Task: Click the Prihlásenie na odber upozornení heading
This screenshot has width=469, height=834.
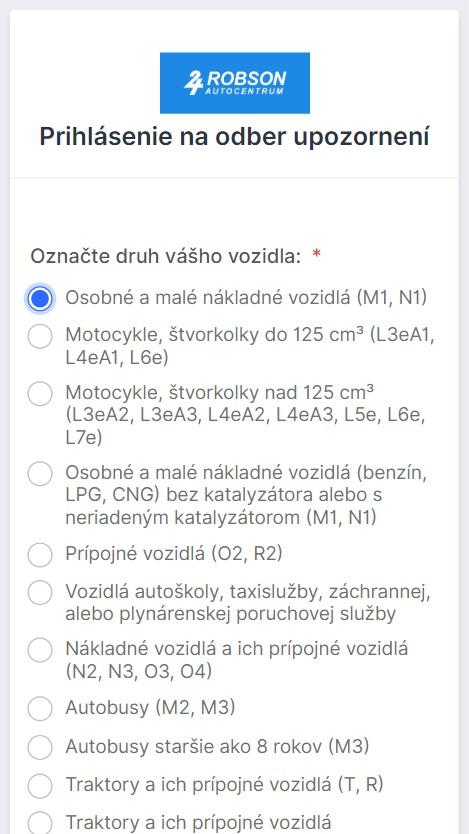Action: (234, 137)
